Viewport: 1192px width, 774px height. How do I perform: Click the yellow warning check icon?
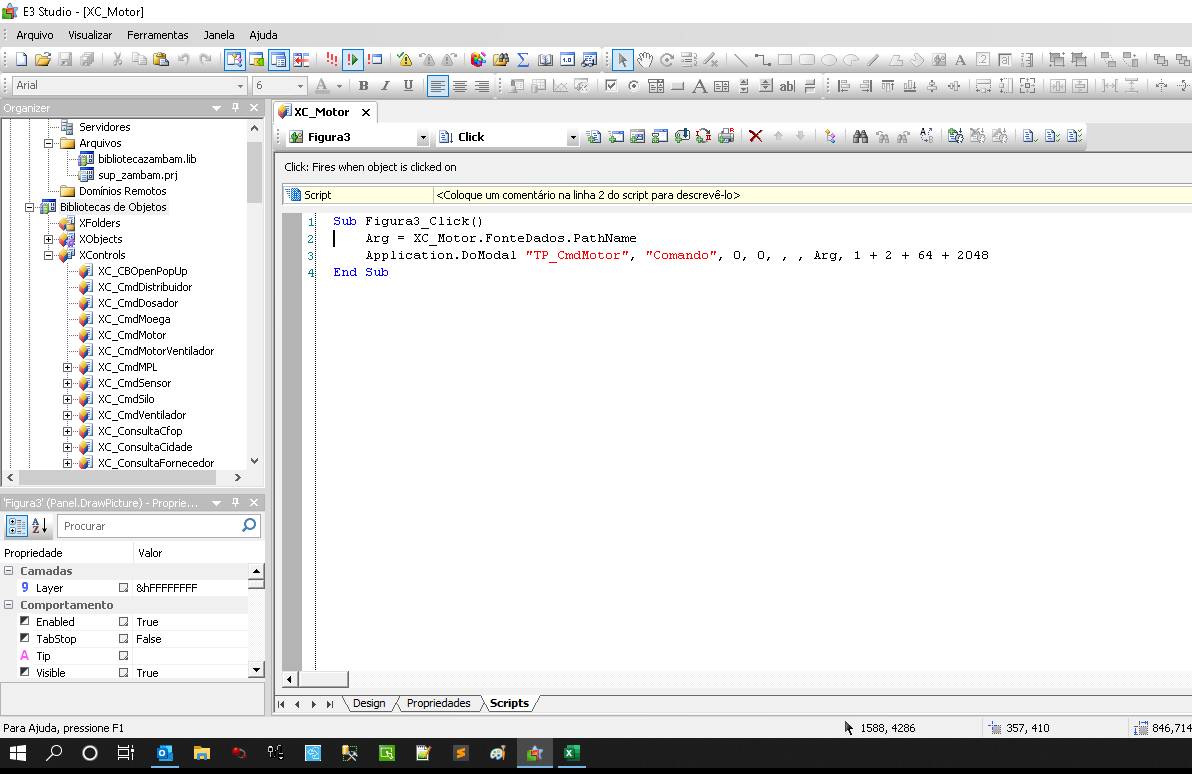[405, 59]
